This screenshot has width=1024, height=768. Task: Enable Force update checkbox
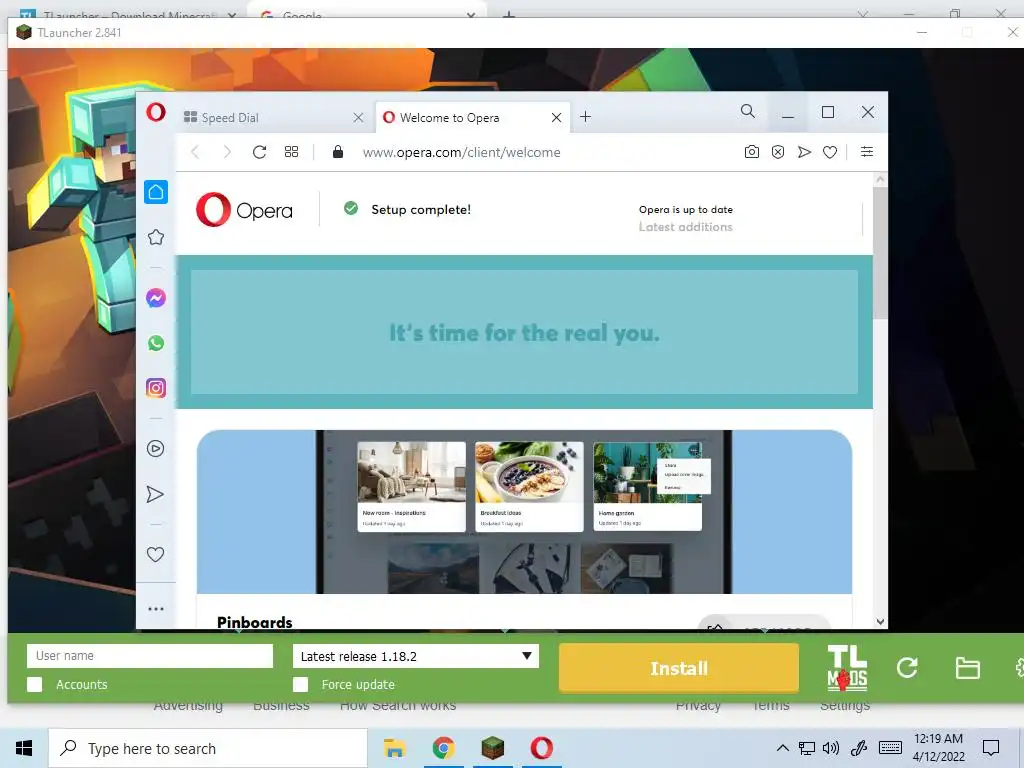300,684
